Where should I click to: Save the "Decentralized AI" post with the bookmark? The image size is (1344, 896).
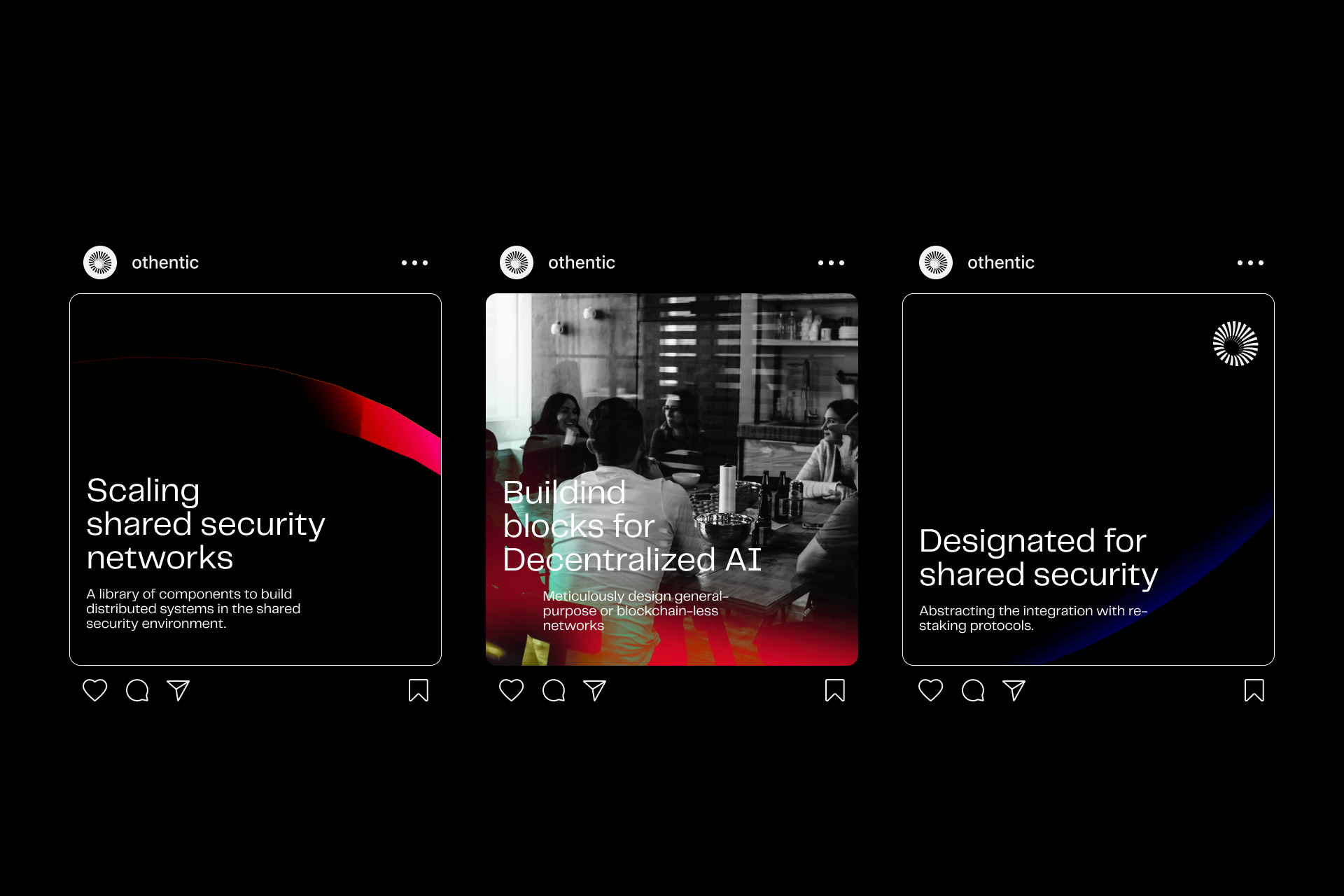pyautogui.click(x=835, y=690)
